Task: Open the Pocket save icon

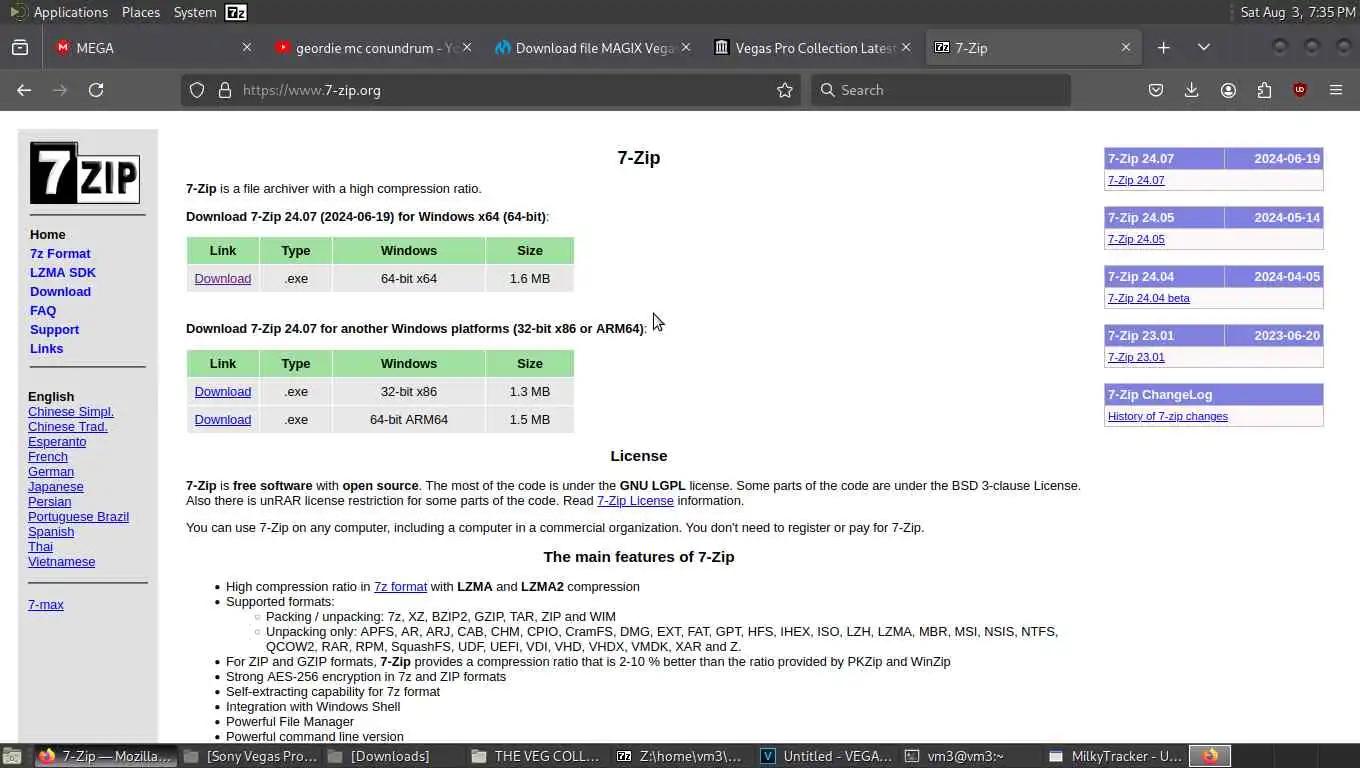Action: (x=1156, y=90)
